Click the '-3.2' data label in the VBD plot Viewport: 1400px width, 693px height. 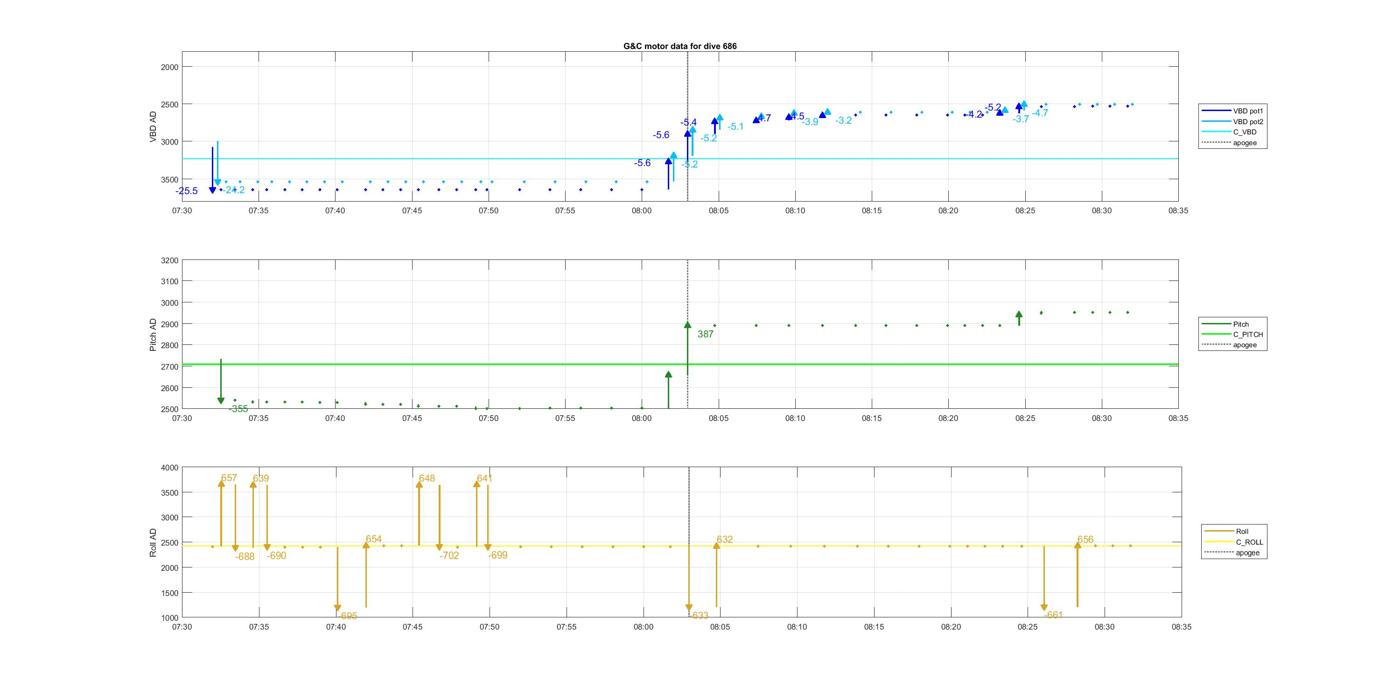[844, 121]
